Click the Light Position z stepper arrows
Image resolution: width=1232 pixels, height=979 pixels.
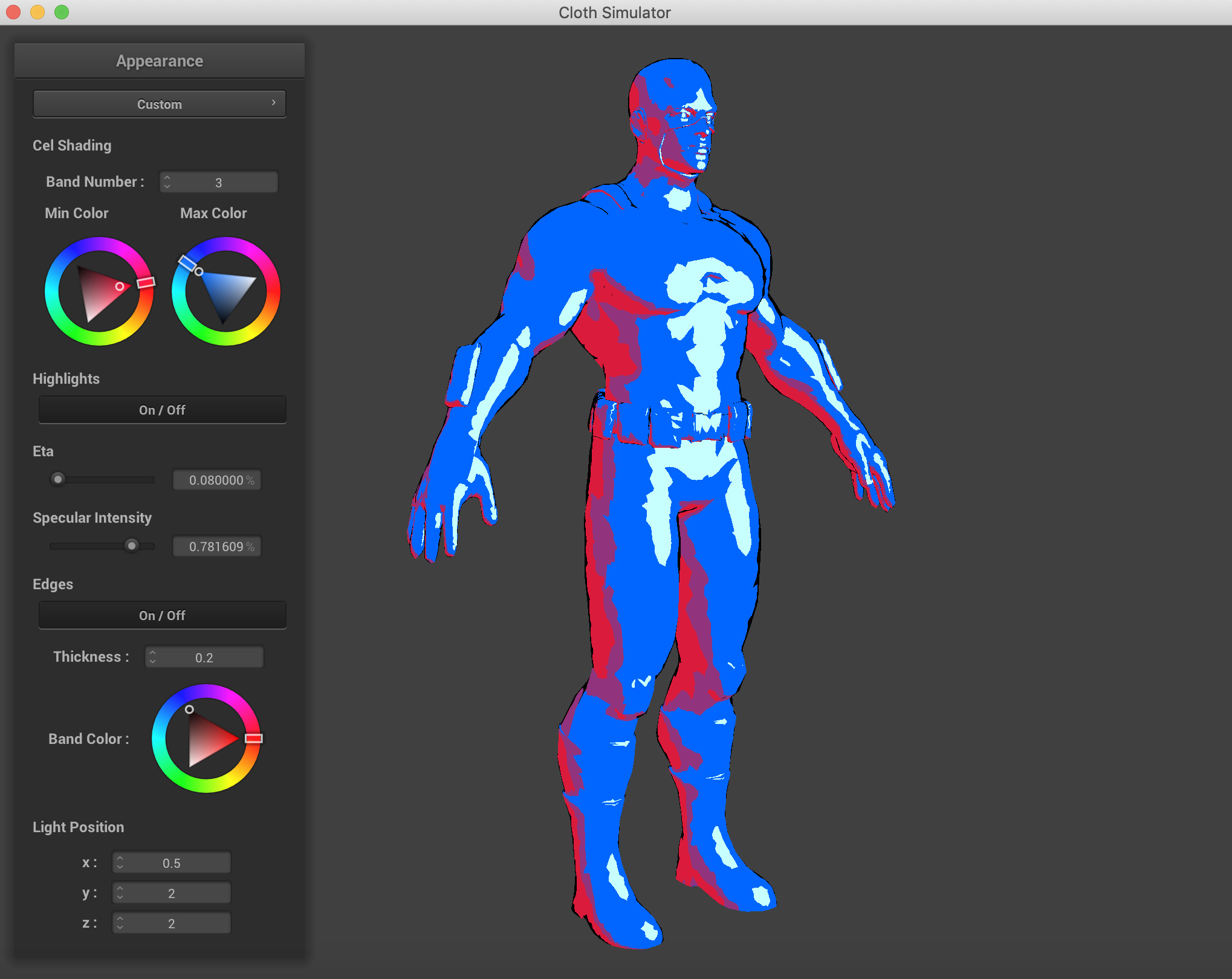120,923
